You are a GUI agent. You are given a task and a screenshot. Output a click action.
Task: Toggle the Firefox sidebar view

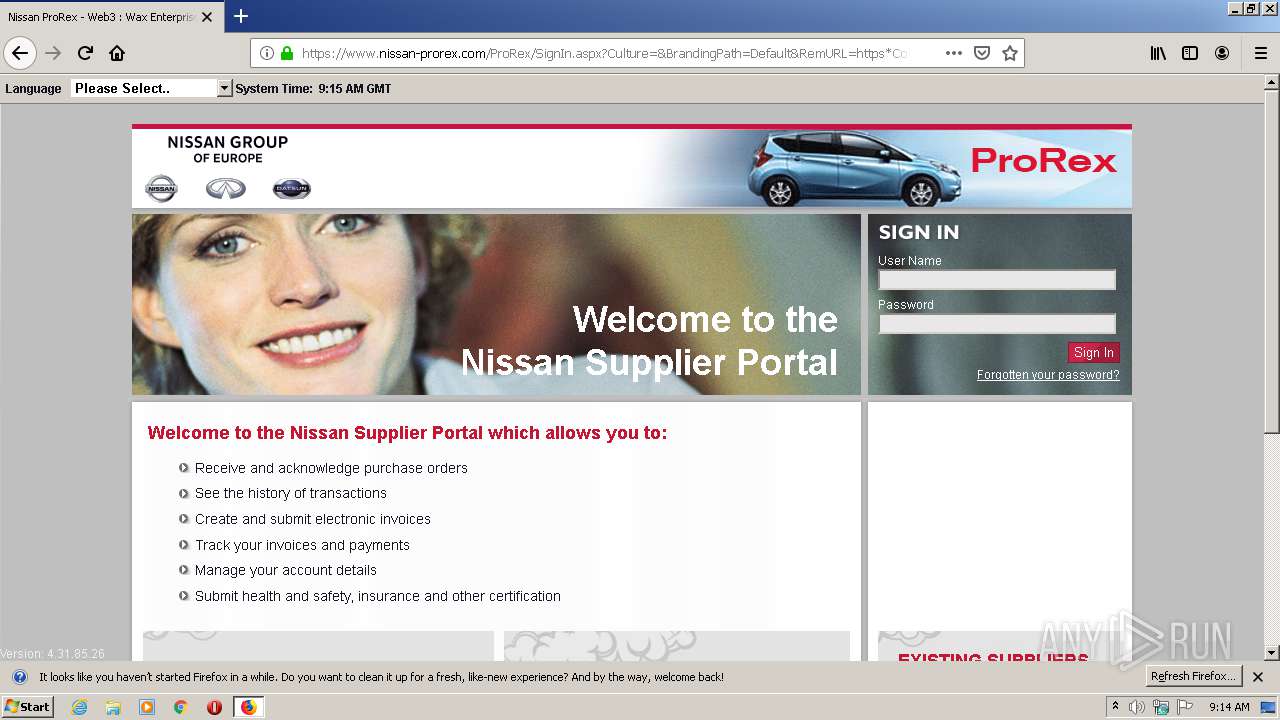(1190, 53)
